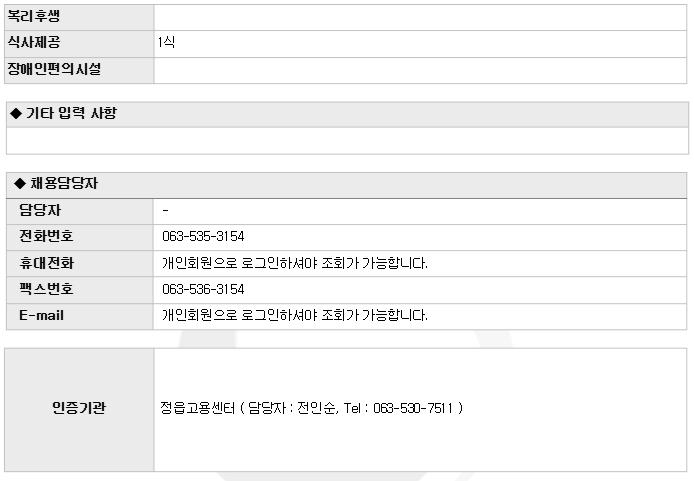Click the E-mail label cell
Screen dimensions: 694x481
80,316
